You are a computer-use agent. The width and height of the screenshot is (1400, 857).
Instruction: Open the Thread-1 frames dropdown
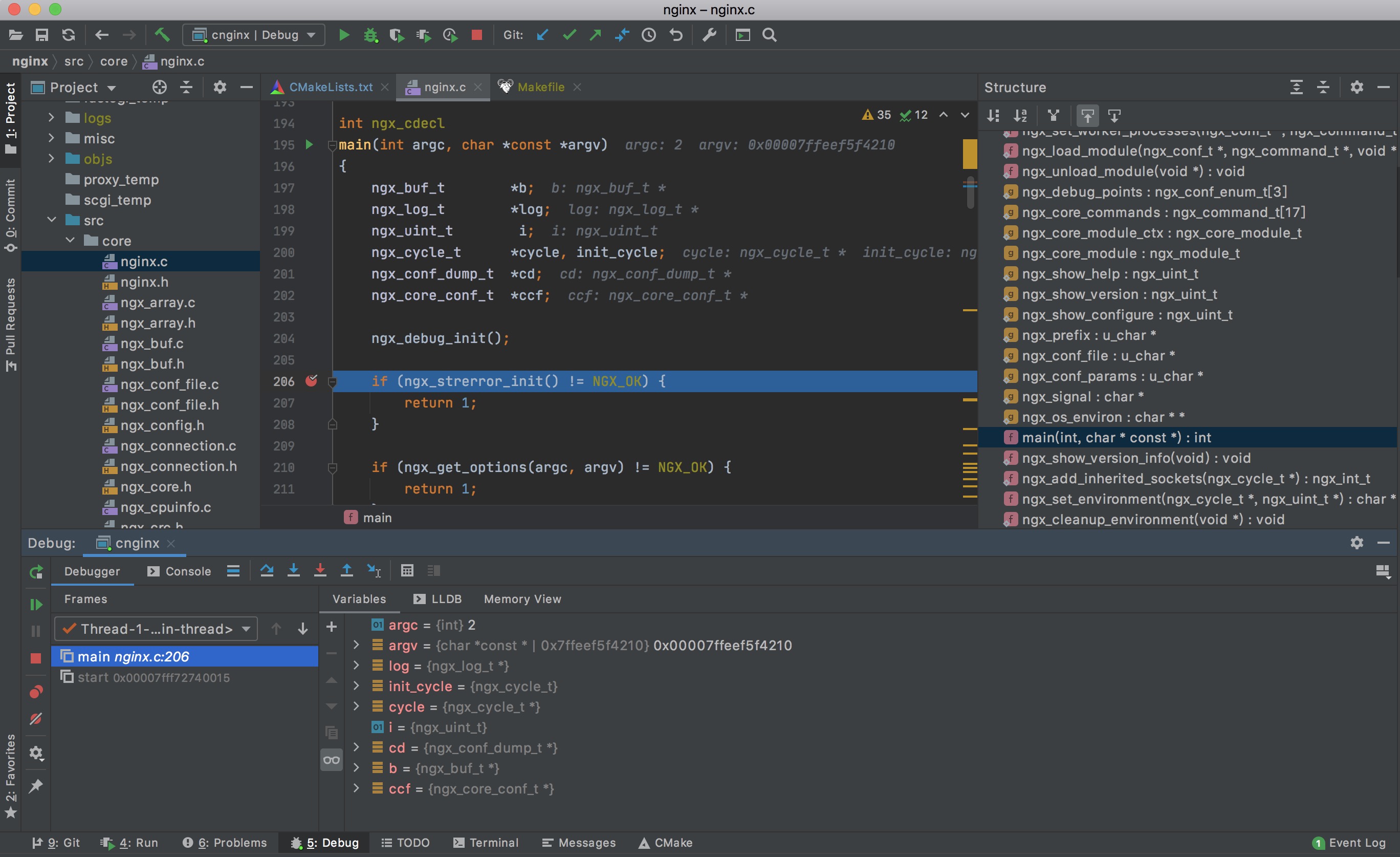pyautogui.click(x=156, y=629)
